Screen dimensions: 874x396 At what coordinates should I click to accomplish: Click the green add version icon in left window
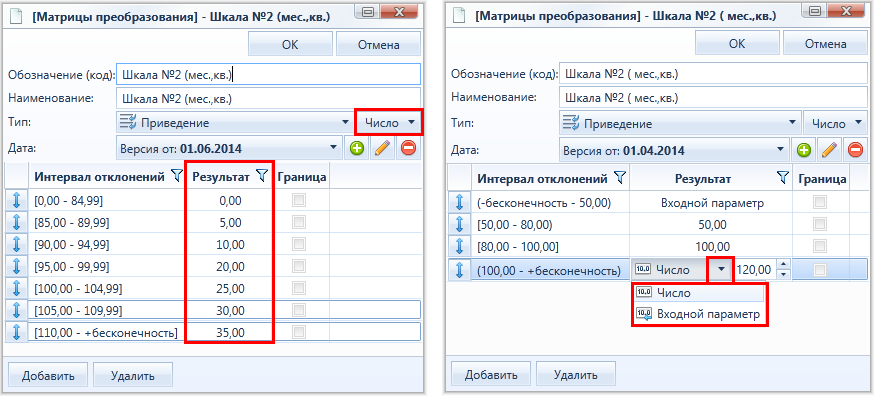(x=356, y=149)
